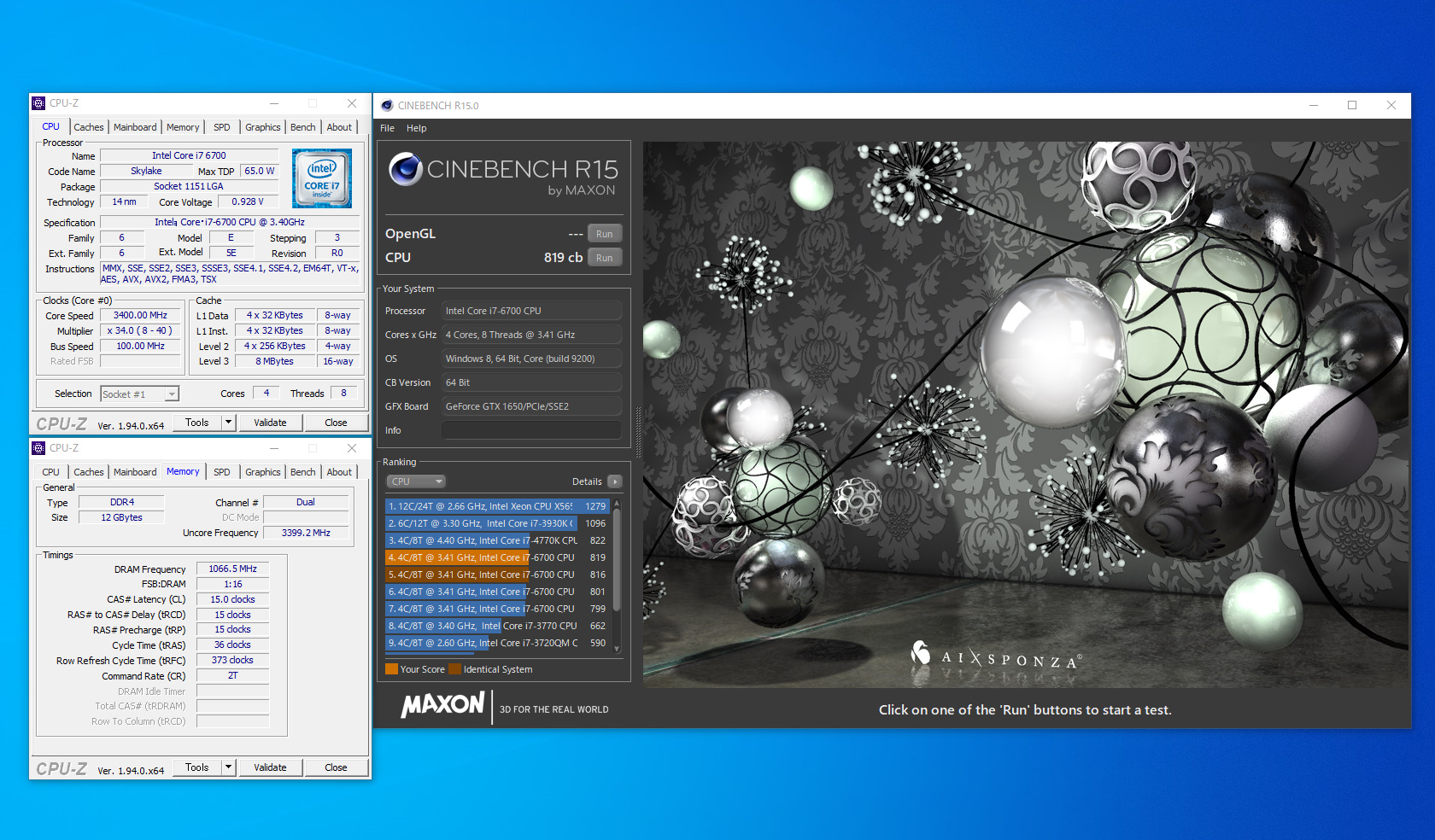Screen dimensions: 1435x840
Task: Switch to Graphics tab in top CPU-Z window
Action: click(x=262, y=127)
